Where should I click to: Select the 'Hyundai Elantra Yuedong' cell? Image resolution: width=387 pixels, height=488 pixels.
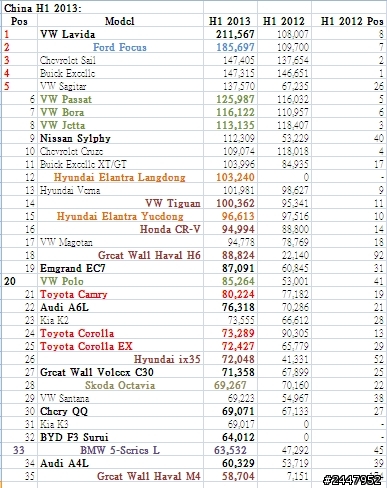120,216
